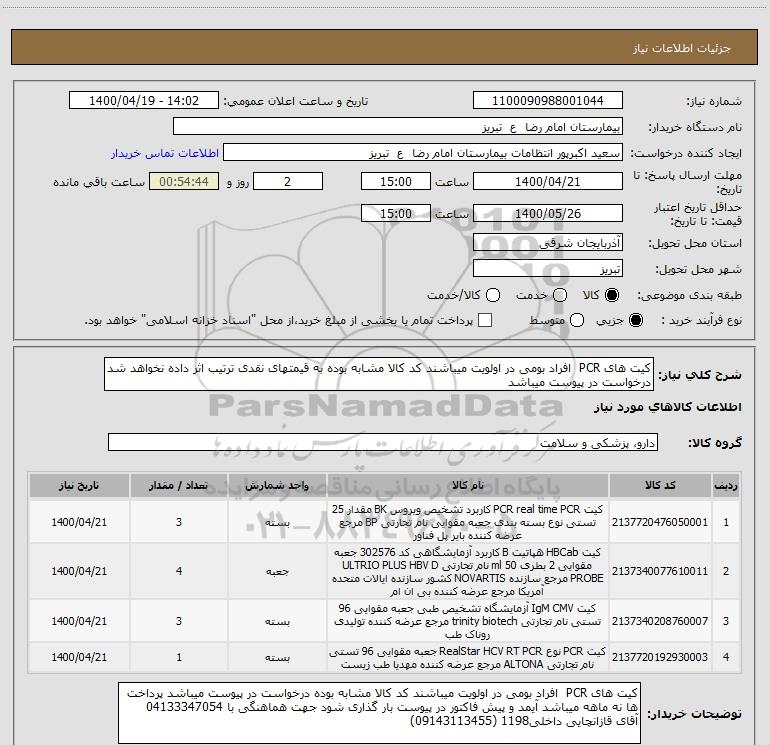This screenshot has width=770, height=745.
Task: Click the نام کالا column header
Action: click(x=468, y=486)
